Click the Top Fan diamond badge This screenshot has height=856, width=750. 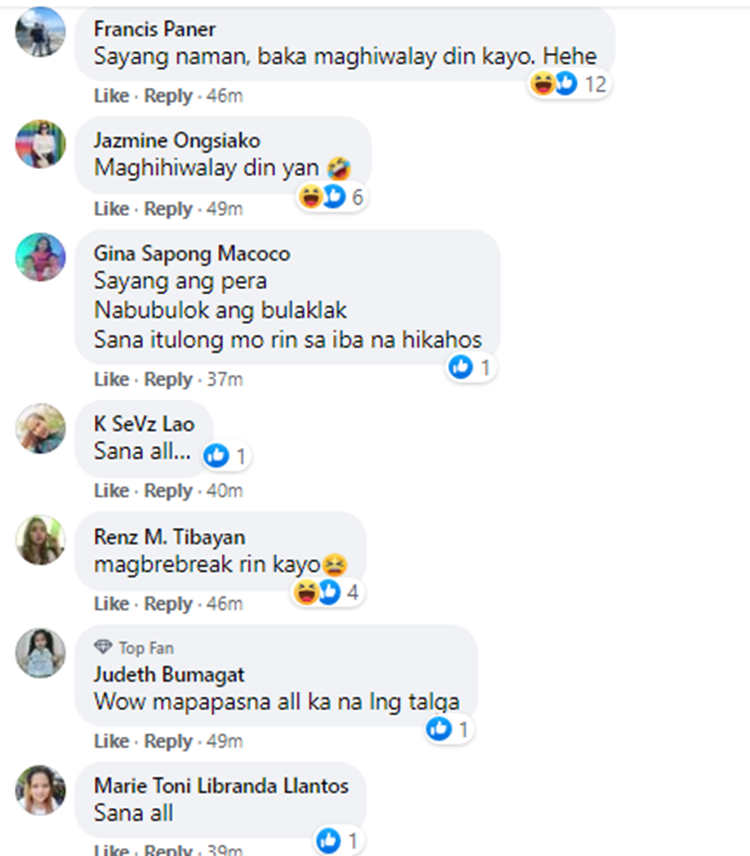103,647
